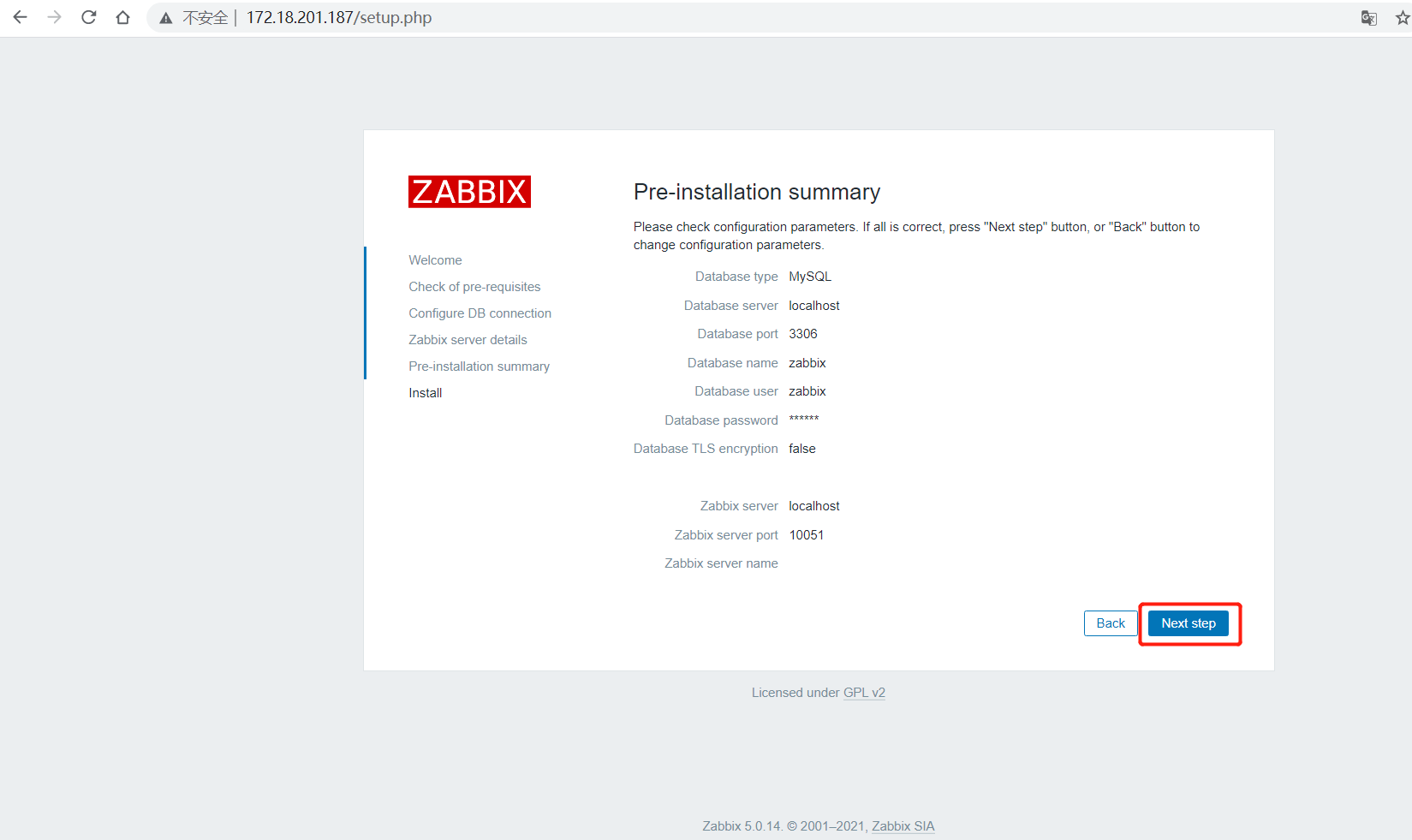This screenshot has width=1412, height=840.
Task: Click the Database name zabbix value
Action: pyautogui.click(x=807, y=363)
